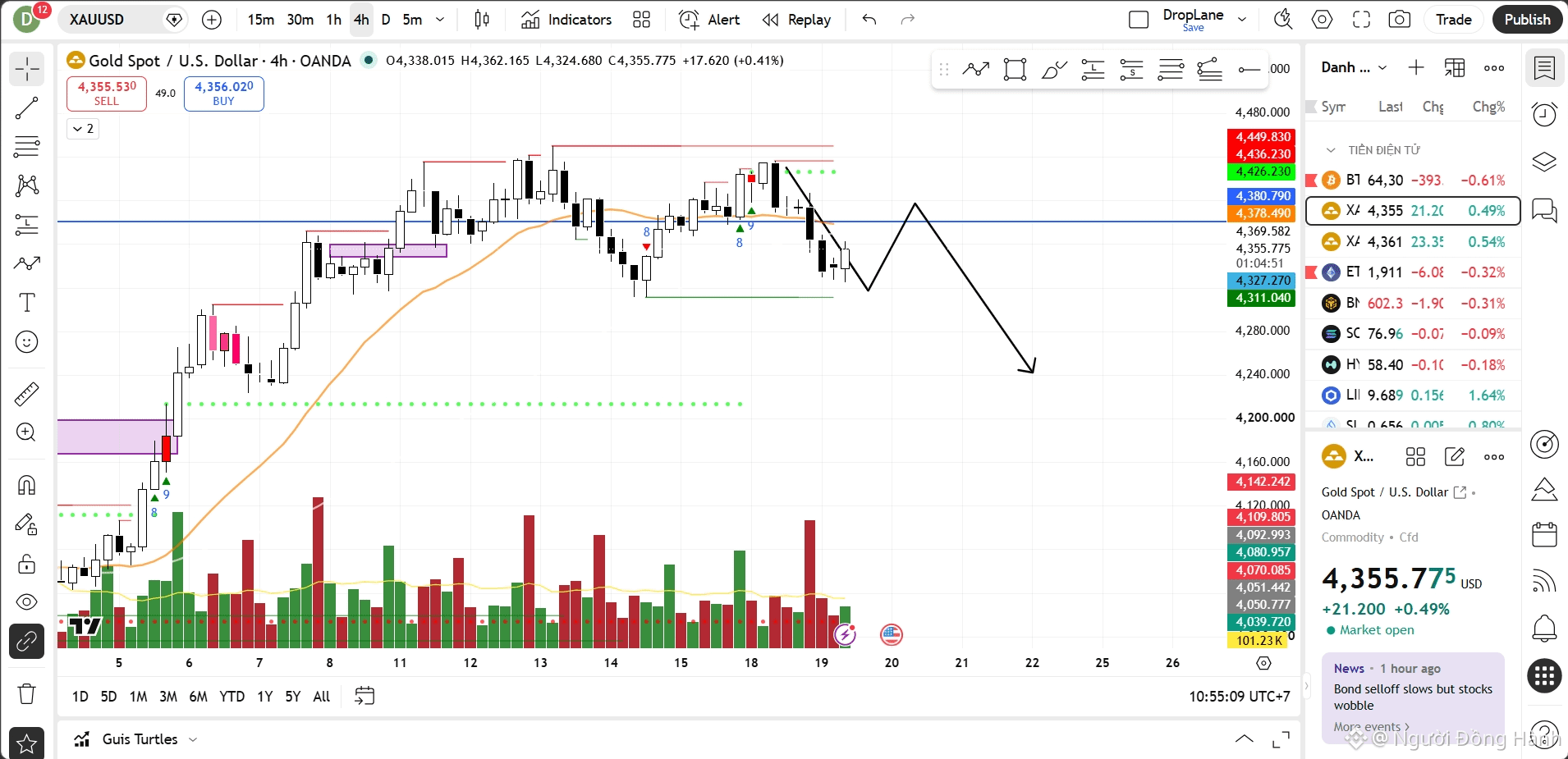
Task: Select the ET 1,911 watchlist row
Action: coord(1413,272)
